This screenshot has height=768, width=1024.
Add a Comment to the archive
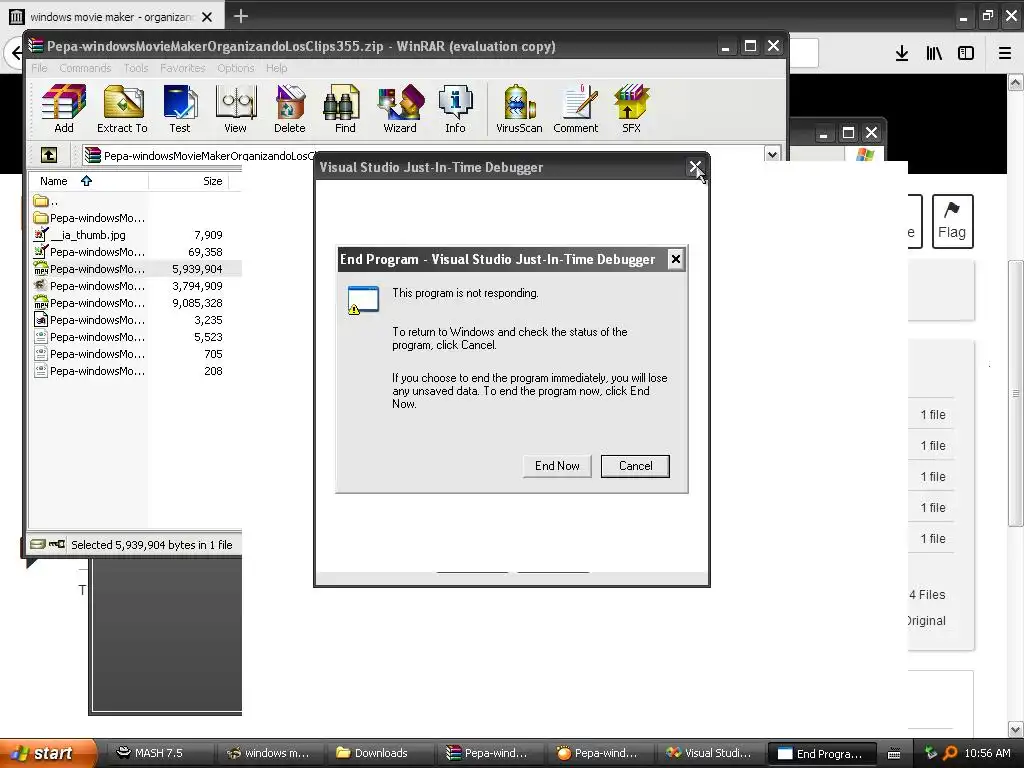(575, 109)
